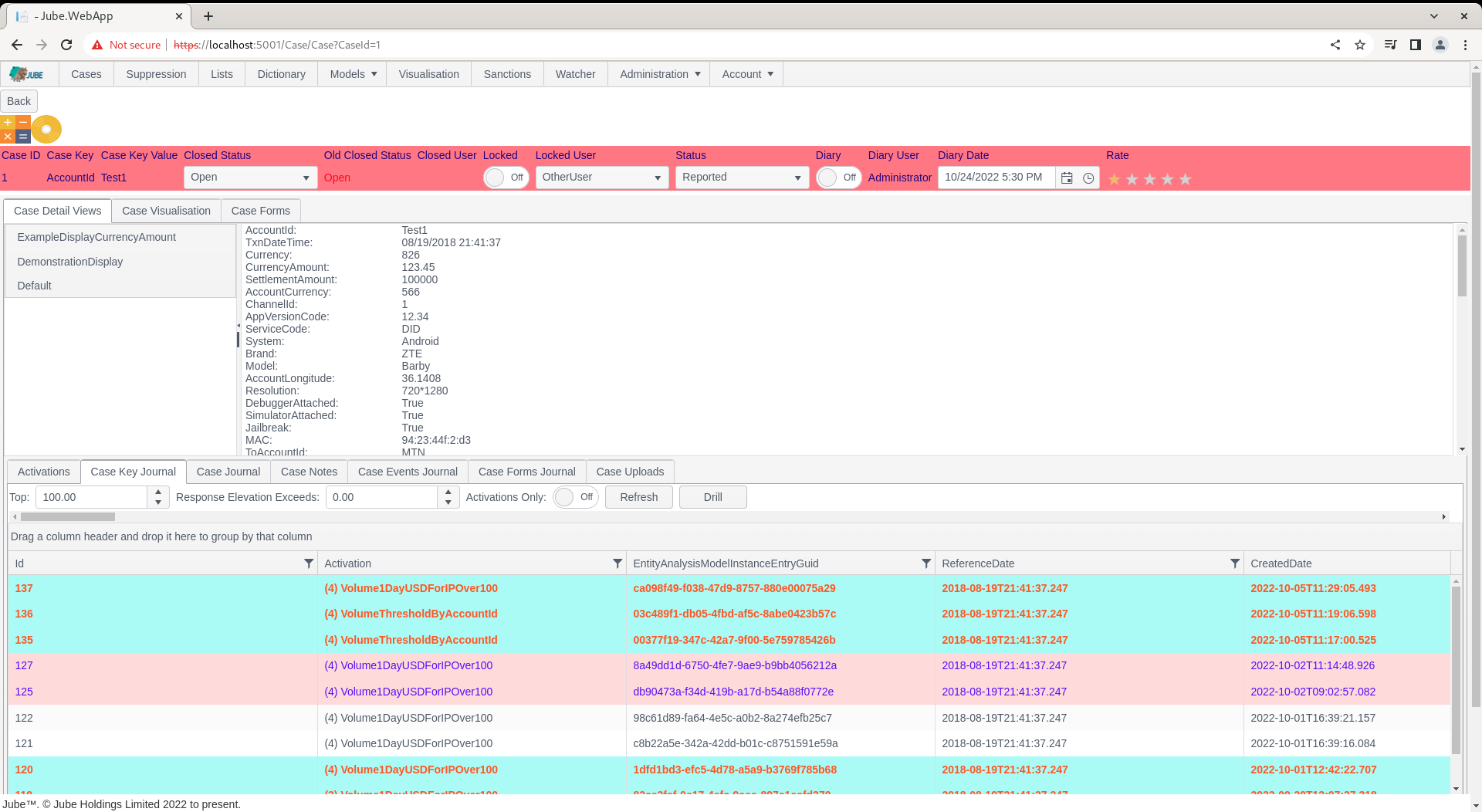The width and height of the screenshot is (1482, 812).
Task: Switch to the Case Visualisation tab
Action: (166, 211)
